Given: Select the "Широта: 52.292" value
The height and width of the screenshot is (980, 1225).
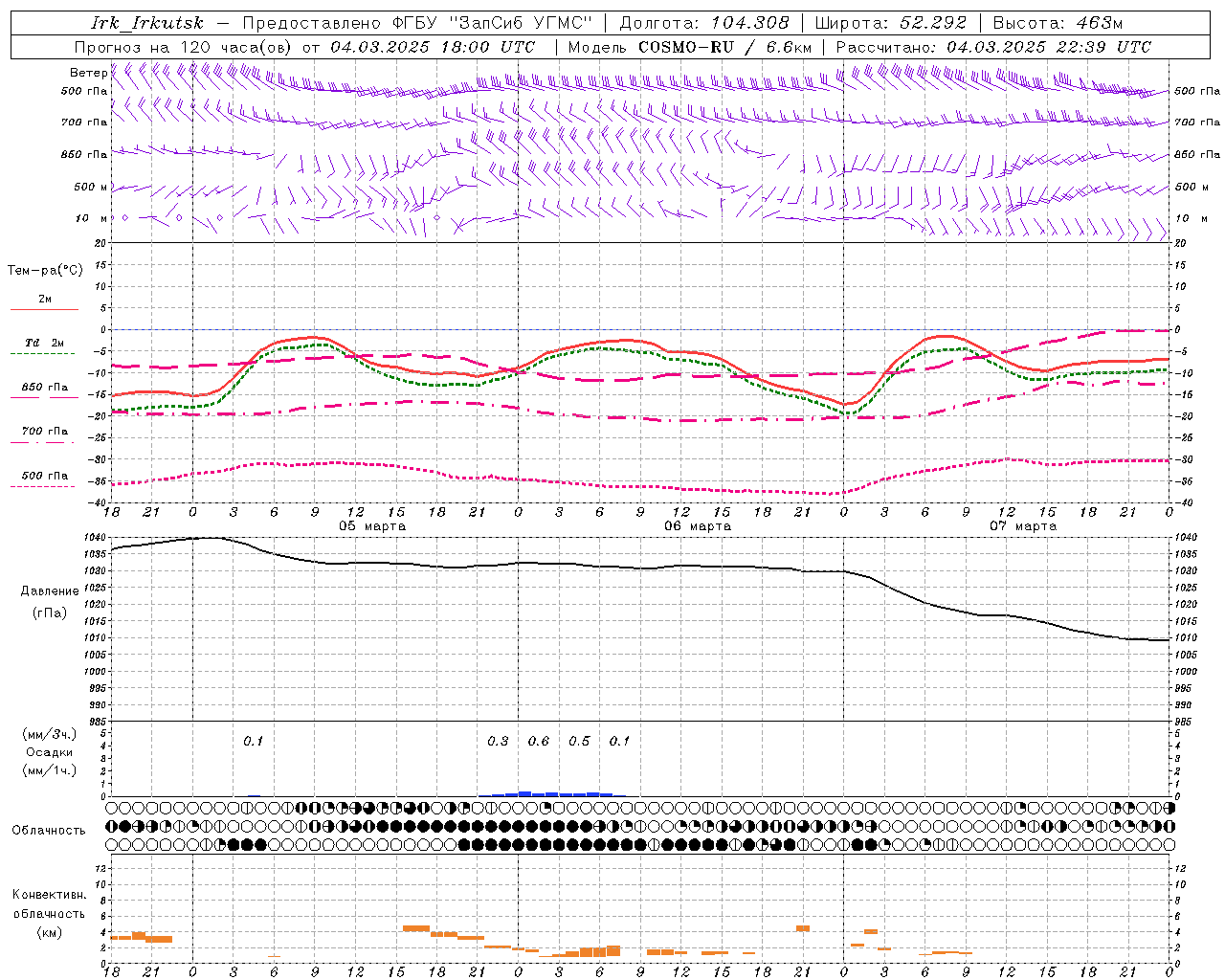Looking at the screenshot, I should coord(891,23).
